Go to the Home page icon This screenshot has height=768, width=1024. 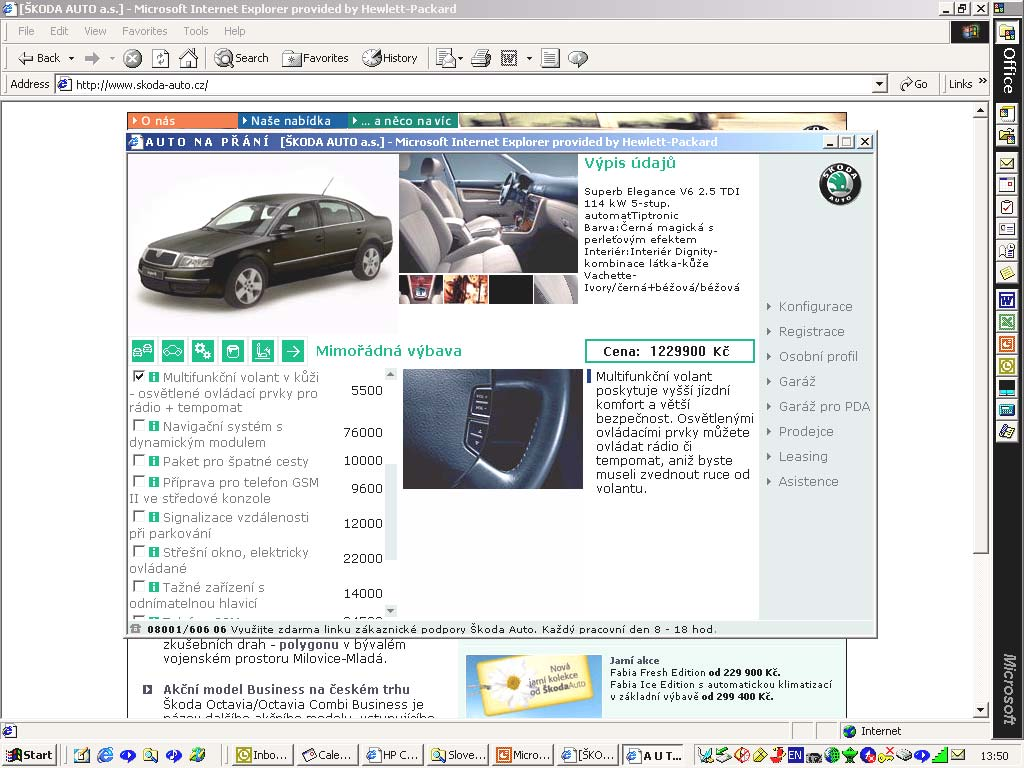[x=189, y=59]
